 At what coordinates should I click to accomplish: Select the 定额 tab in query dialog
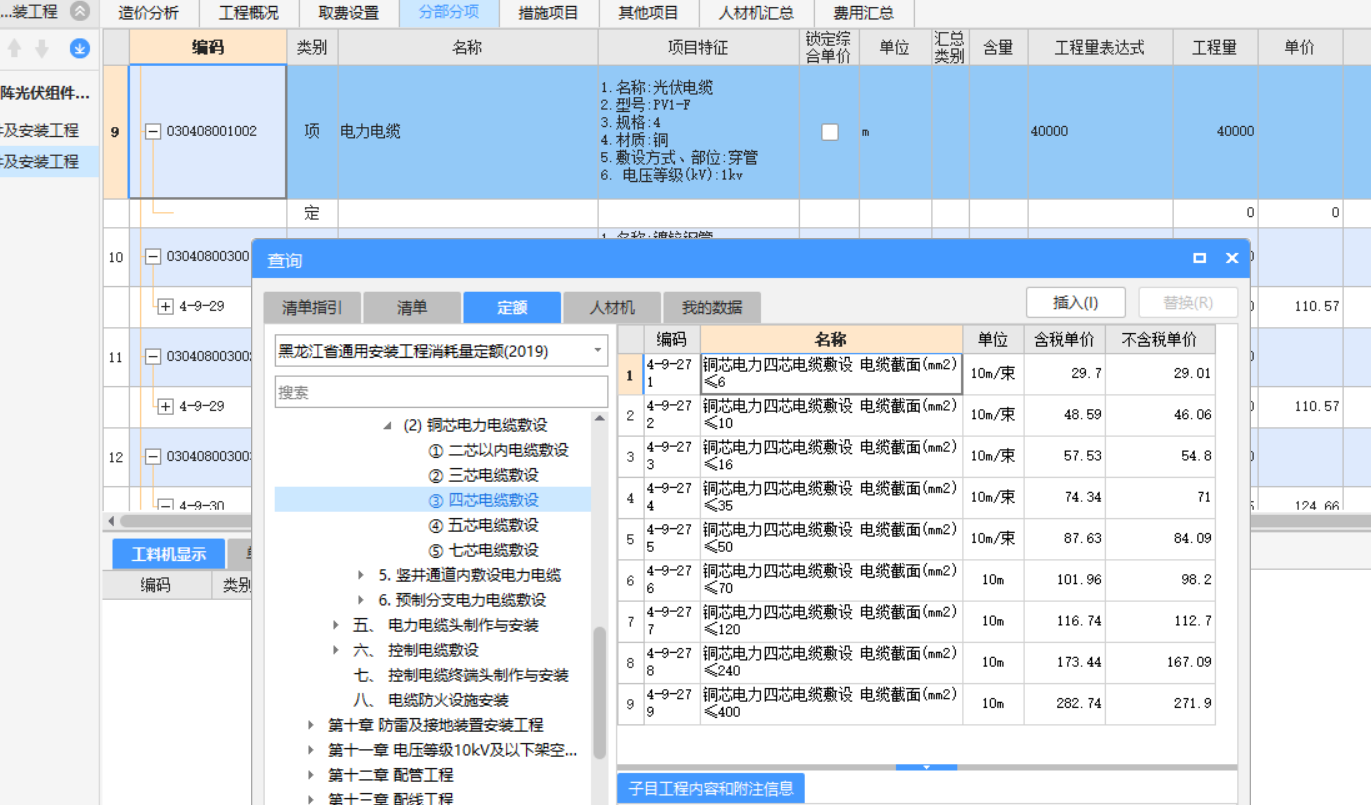[x=512, y=308]
